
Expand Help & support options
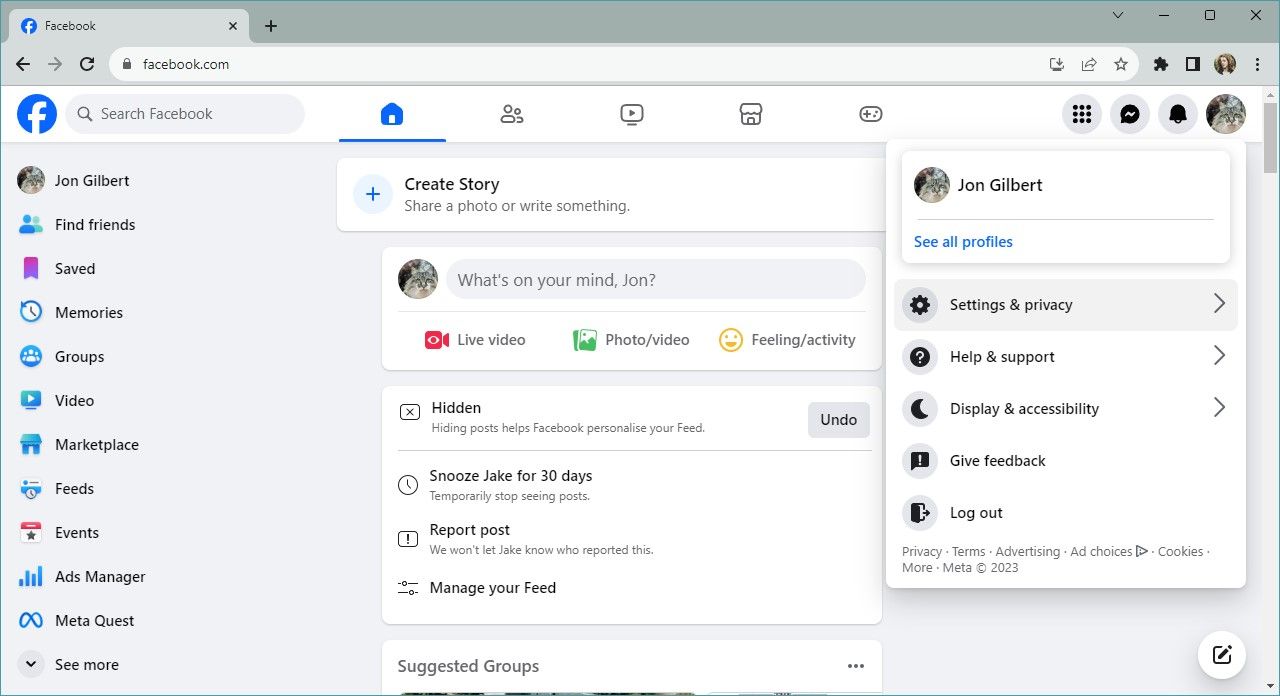point(1065,356)
